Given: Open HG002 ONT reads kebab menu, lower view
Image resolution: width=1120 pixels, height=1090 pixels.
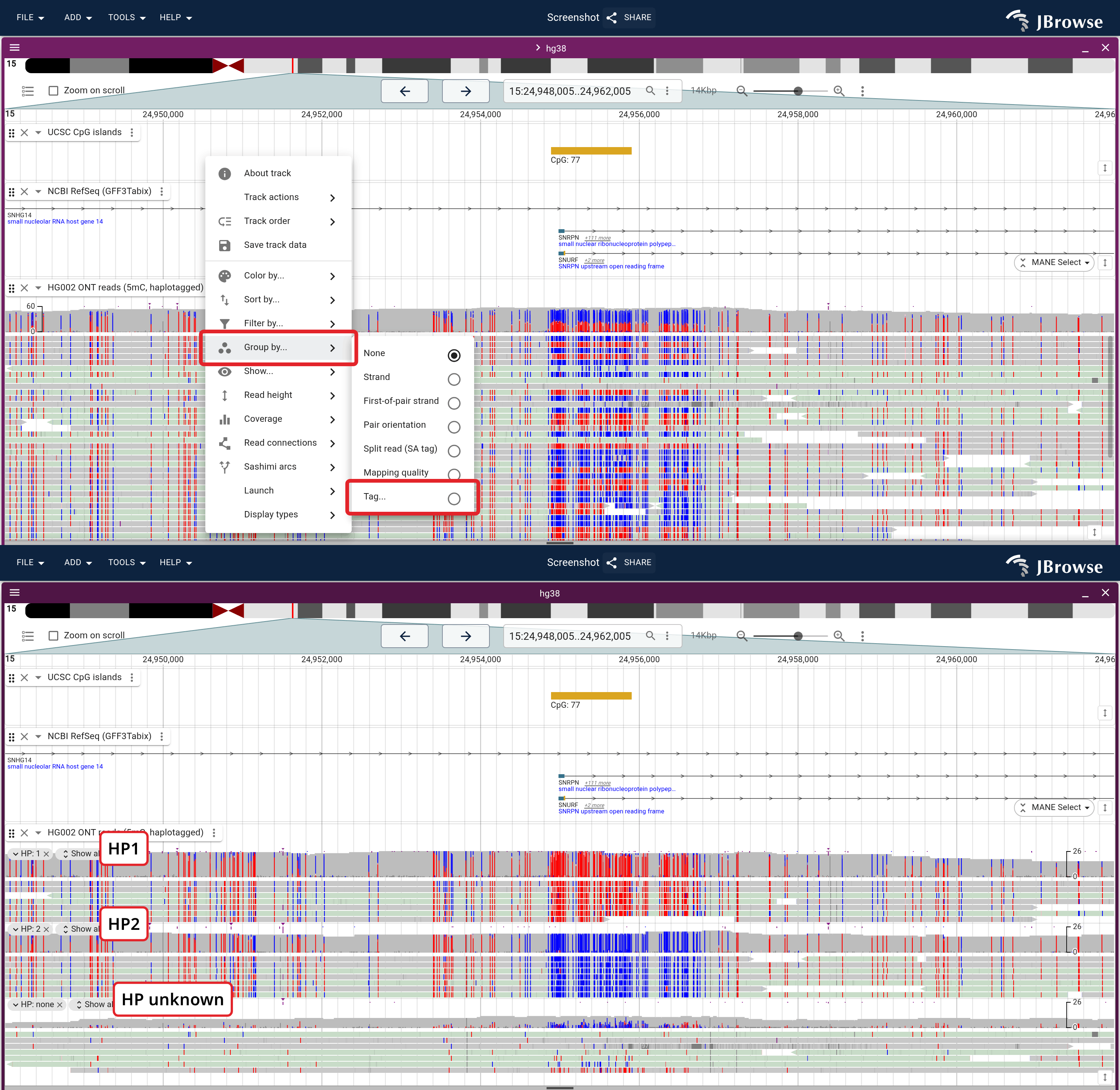Looking at the screenshot, I should (x=214, y=832).
